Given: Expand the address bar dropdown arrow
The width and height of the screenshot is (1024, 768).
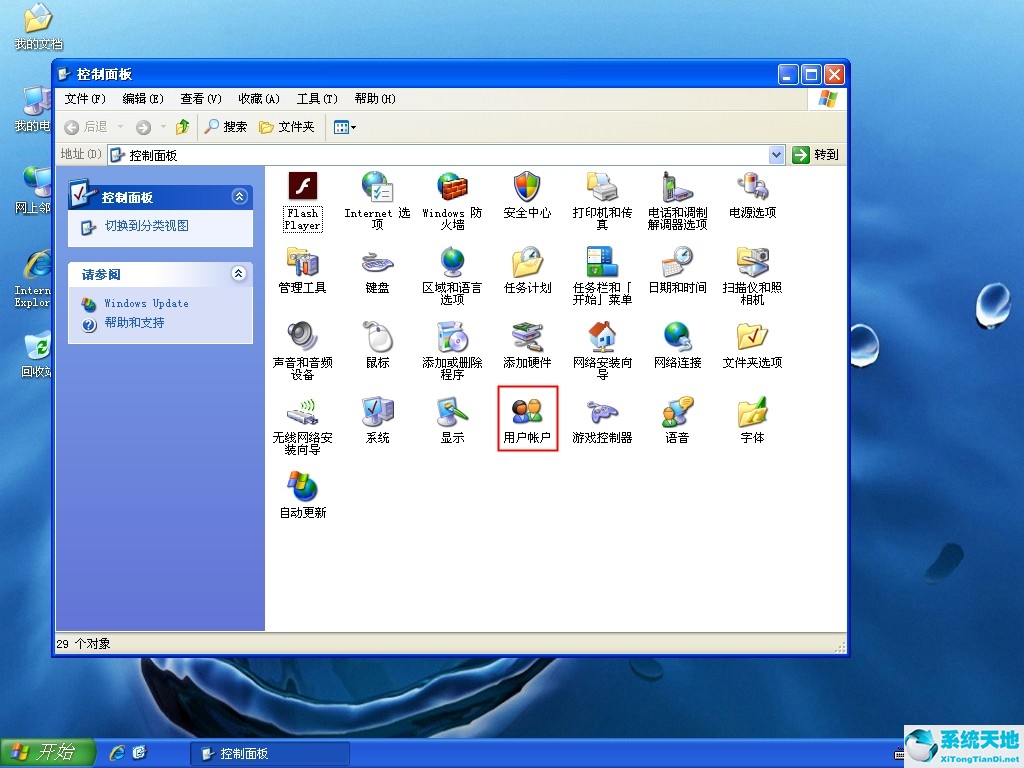Looking at the screenshot, I should [x=776, y=155].
